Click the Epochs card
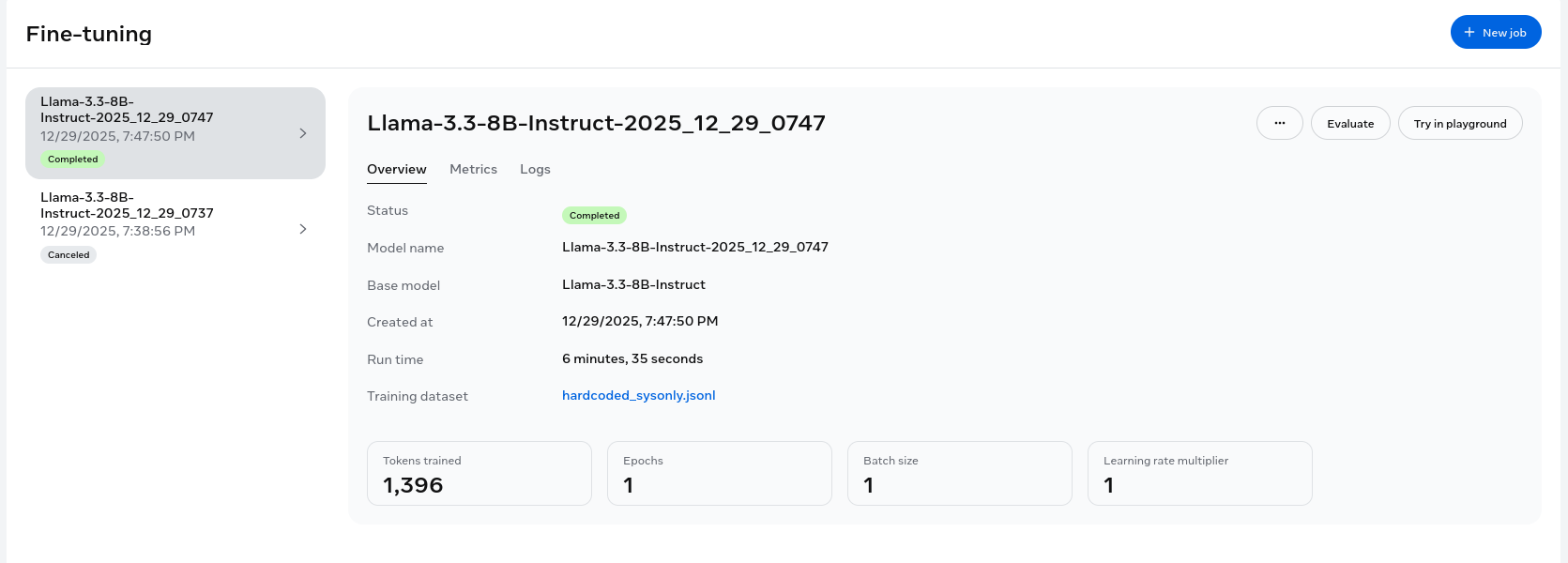The image size is (1568, 563). [x=719, y=474]
